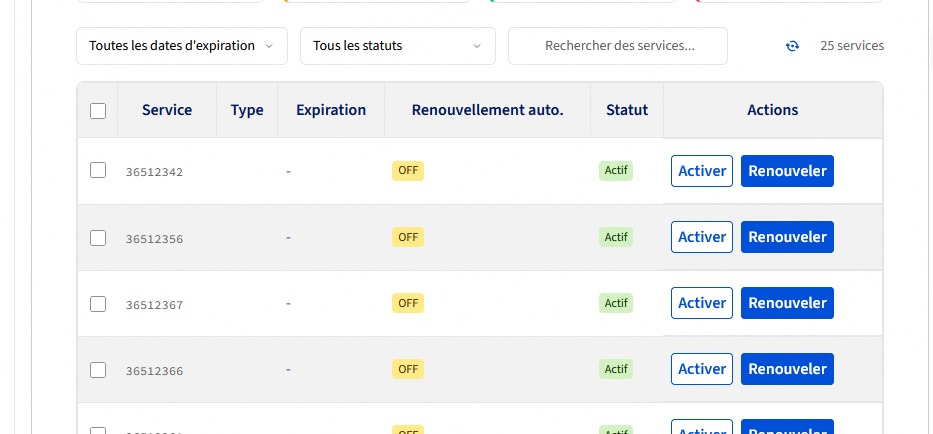Click the refresh services icon

pos(793,46)
